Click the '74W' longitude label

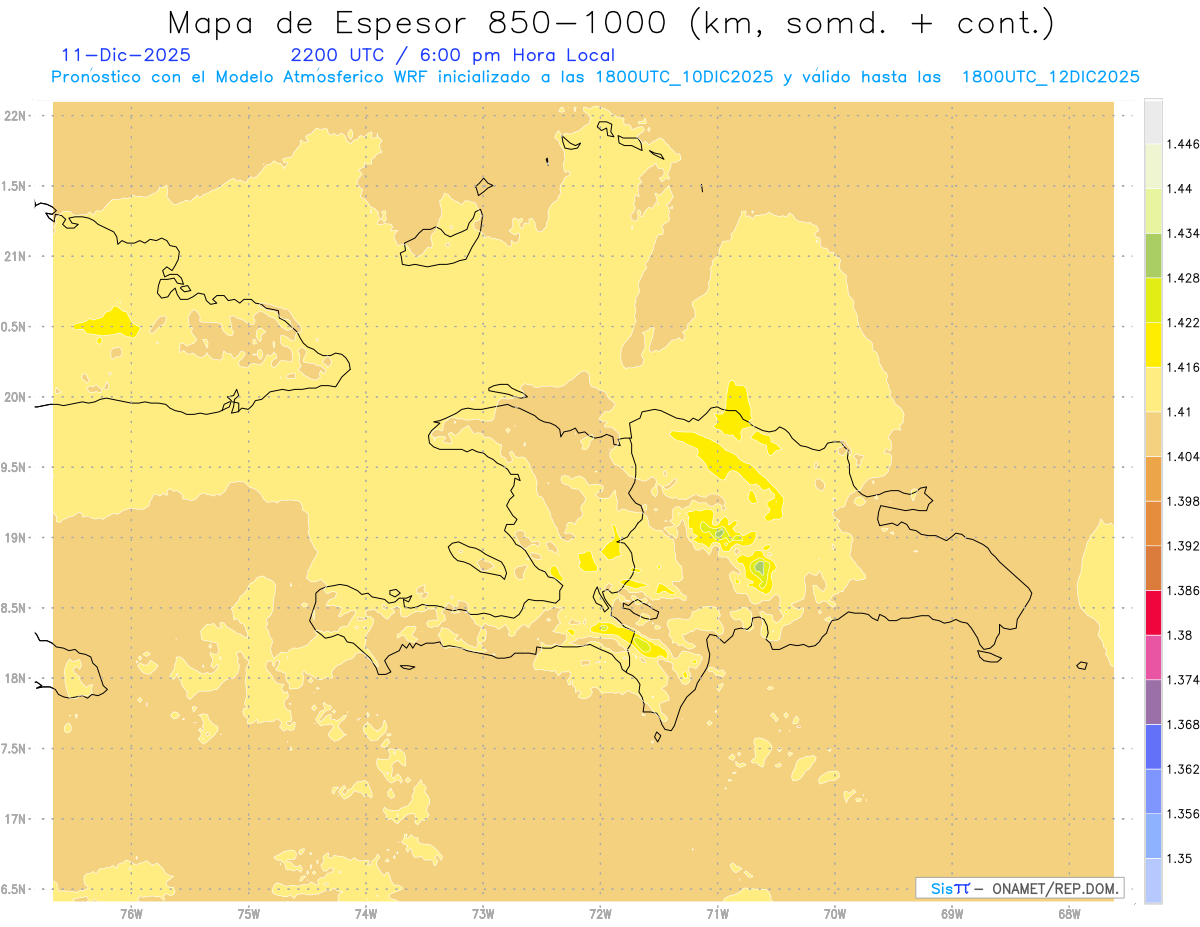click(x=365, y=913)
